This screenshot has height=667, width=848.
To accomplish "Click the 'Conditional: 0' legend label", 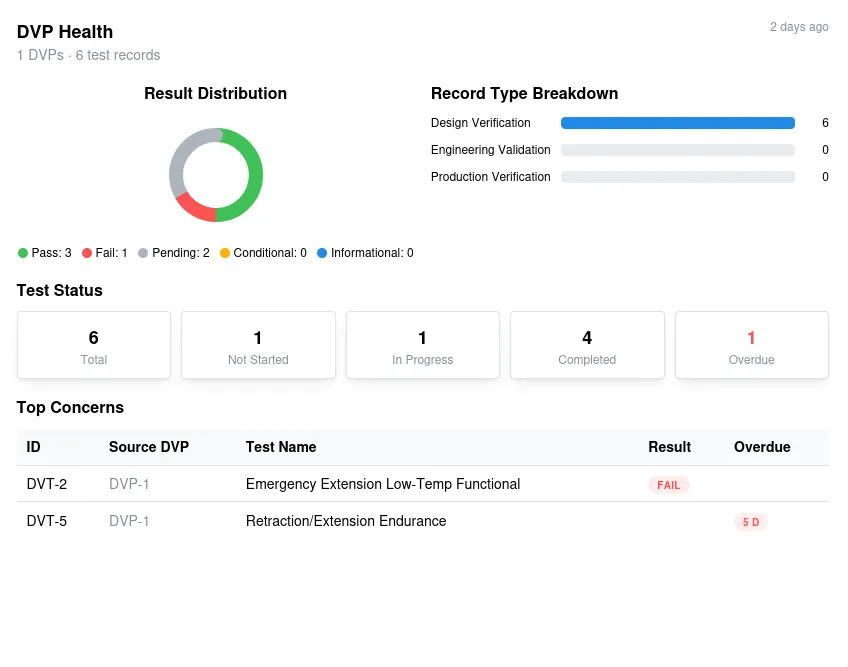I will (x=270, y=253).
